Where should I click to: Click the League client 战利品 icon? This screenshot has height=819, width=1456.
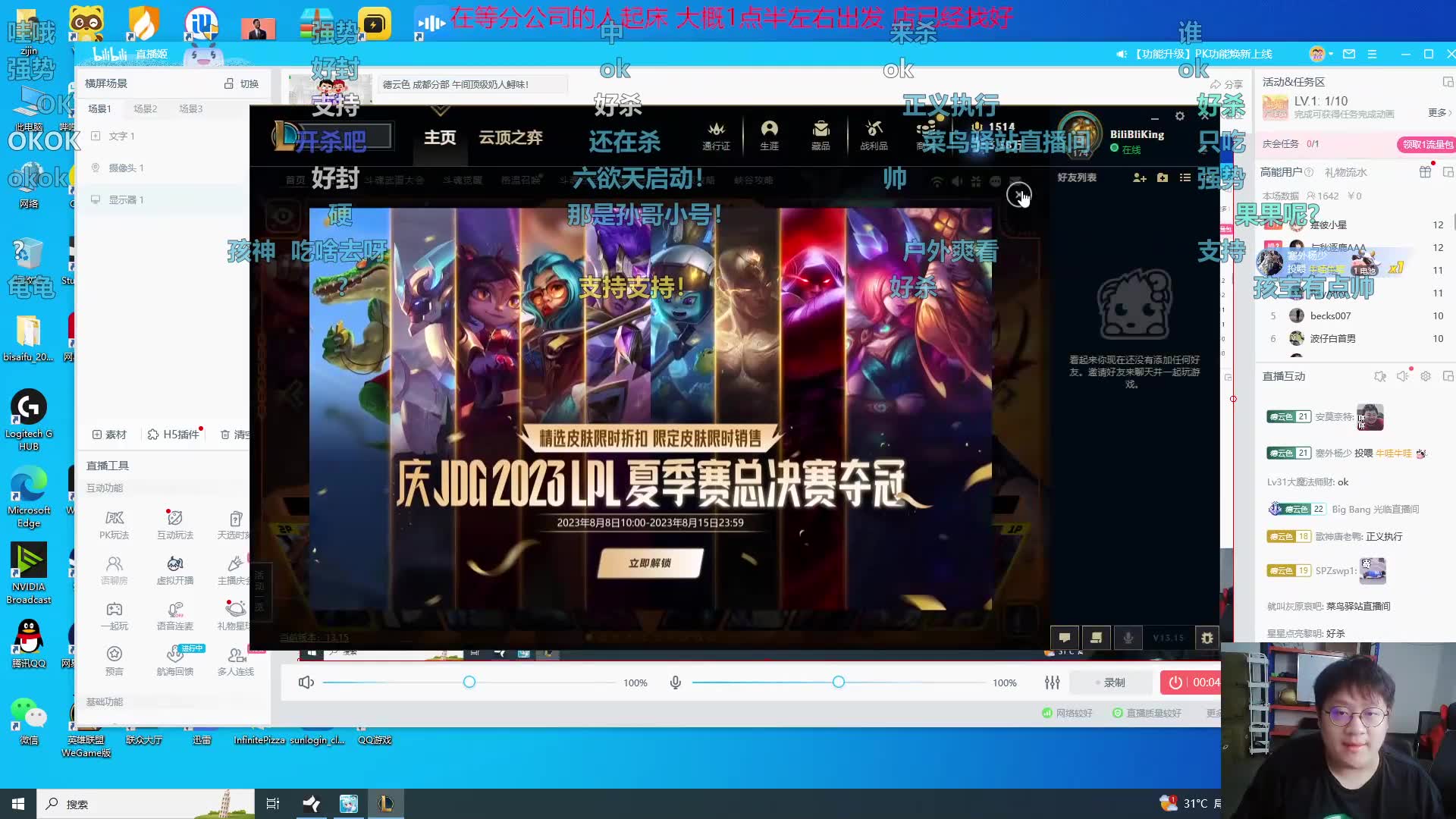(x=874, y=136)
